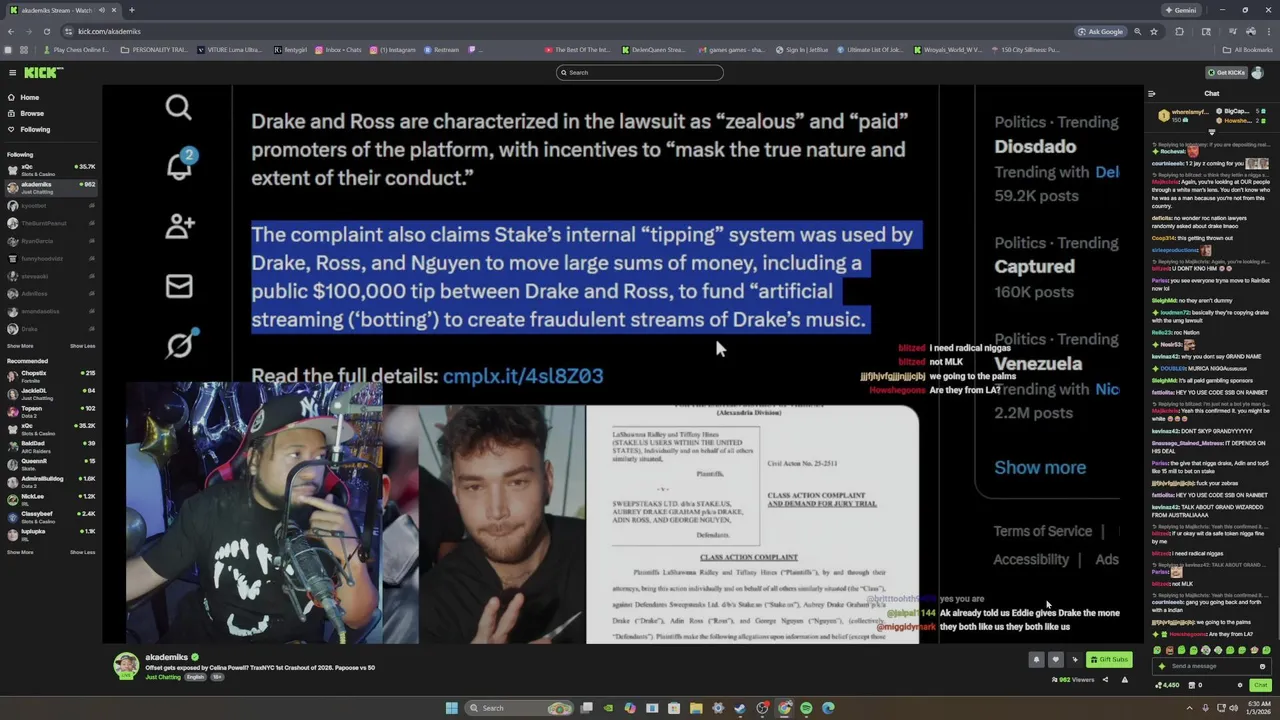Click the Grok slashed-circle icon in stream

pos(179,345)
